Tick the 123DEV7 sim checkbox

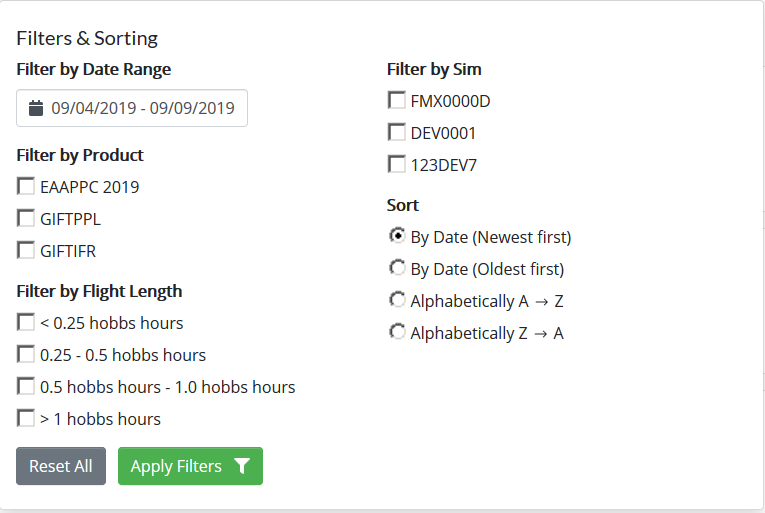pyautogui.click(x=397, y=164)
